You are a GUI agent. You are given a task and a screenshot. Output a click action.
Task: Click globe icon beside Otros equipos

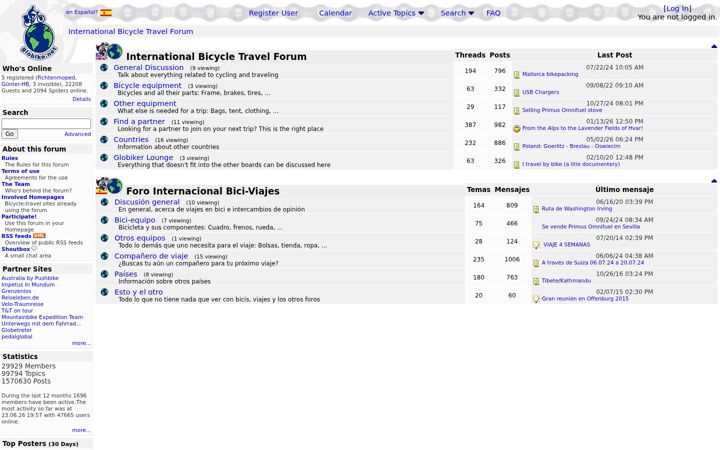tap(104, 238)
